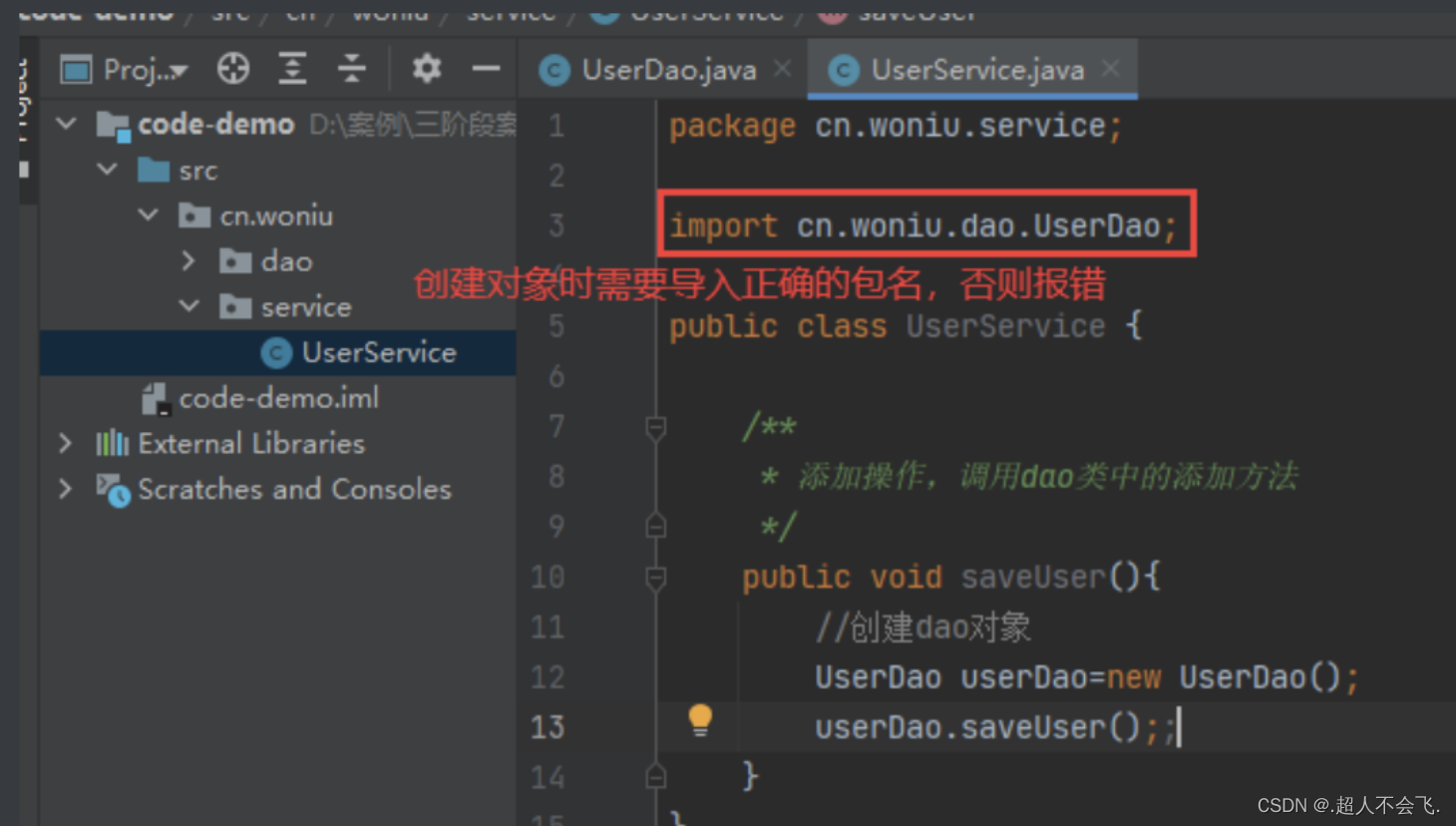1456x826 pixels.
Task: Click the Scratches and Consoles icon
Action: tap(113, 490)
